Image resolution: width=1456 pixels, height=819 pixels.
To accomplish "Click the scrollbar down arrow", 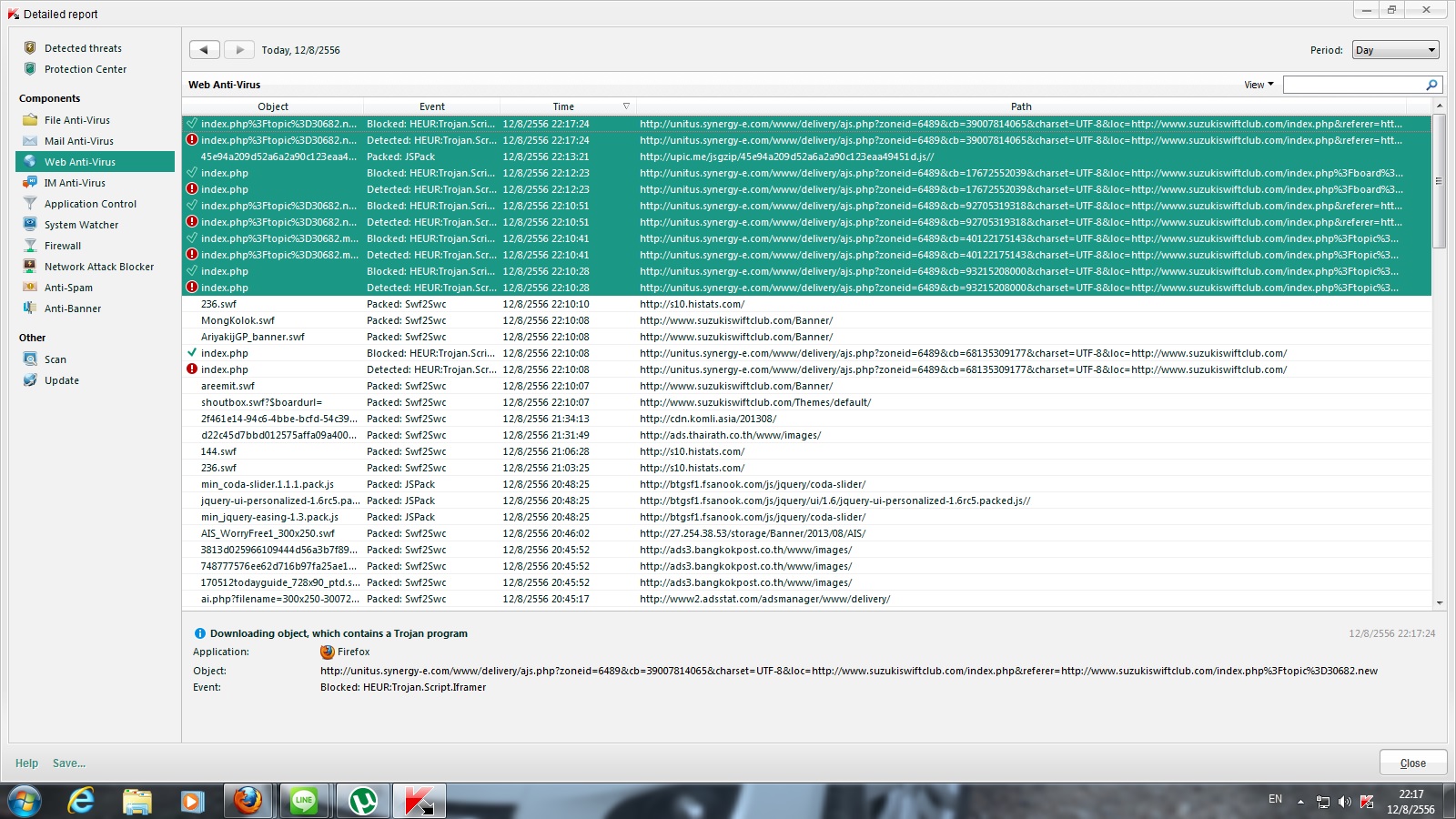I will (x=1439, y=602).
